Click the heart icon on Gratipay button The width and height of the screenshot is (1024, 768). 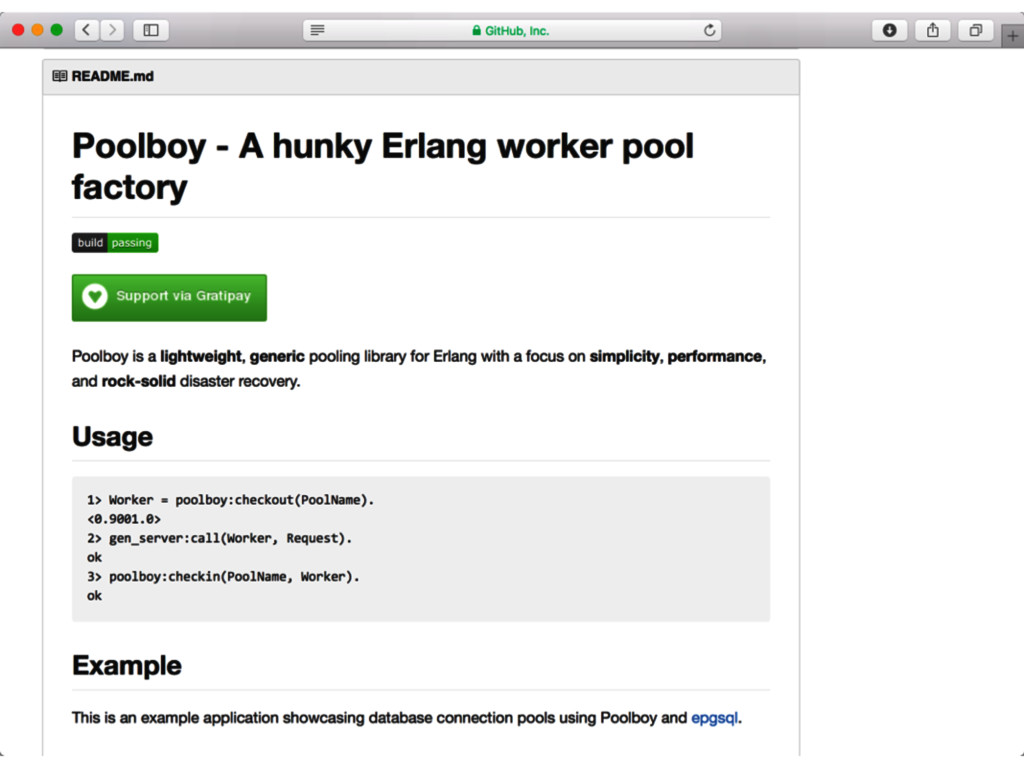tap(95, 296)
